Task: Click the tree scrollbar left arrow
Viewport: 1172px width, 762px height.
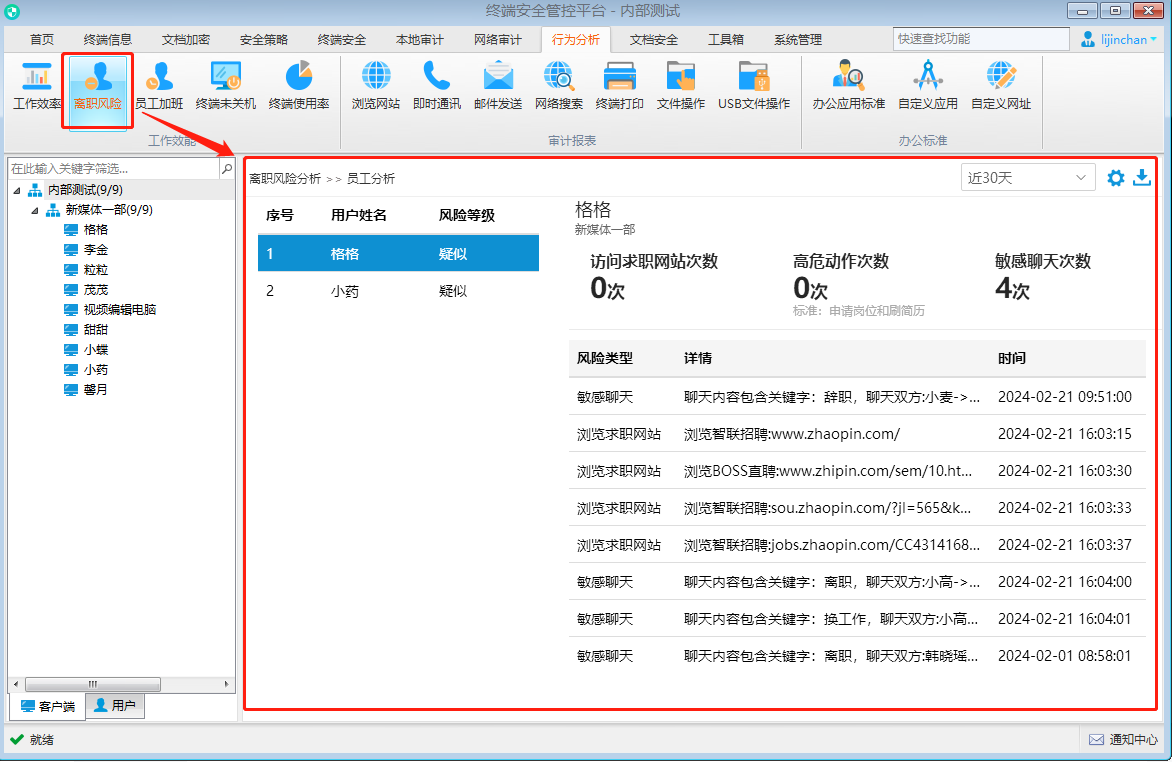Action: point(16,683)
